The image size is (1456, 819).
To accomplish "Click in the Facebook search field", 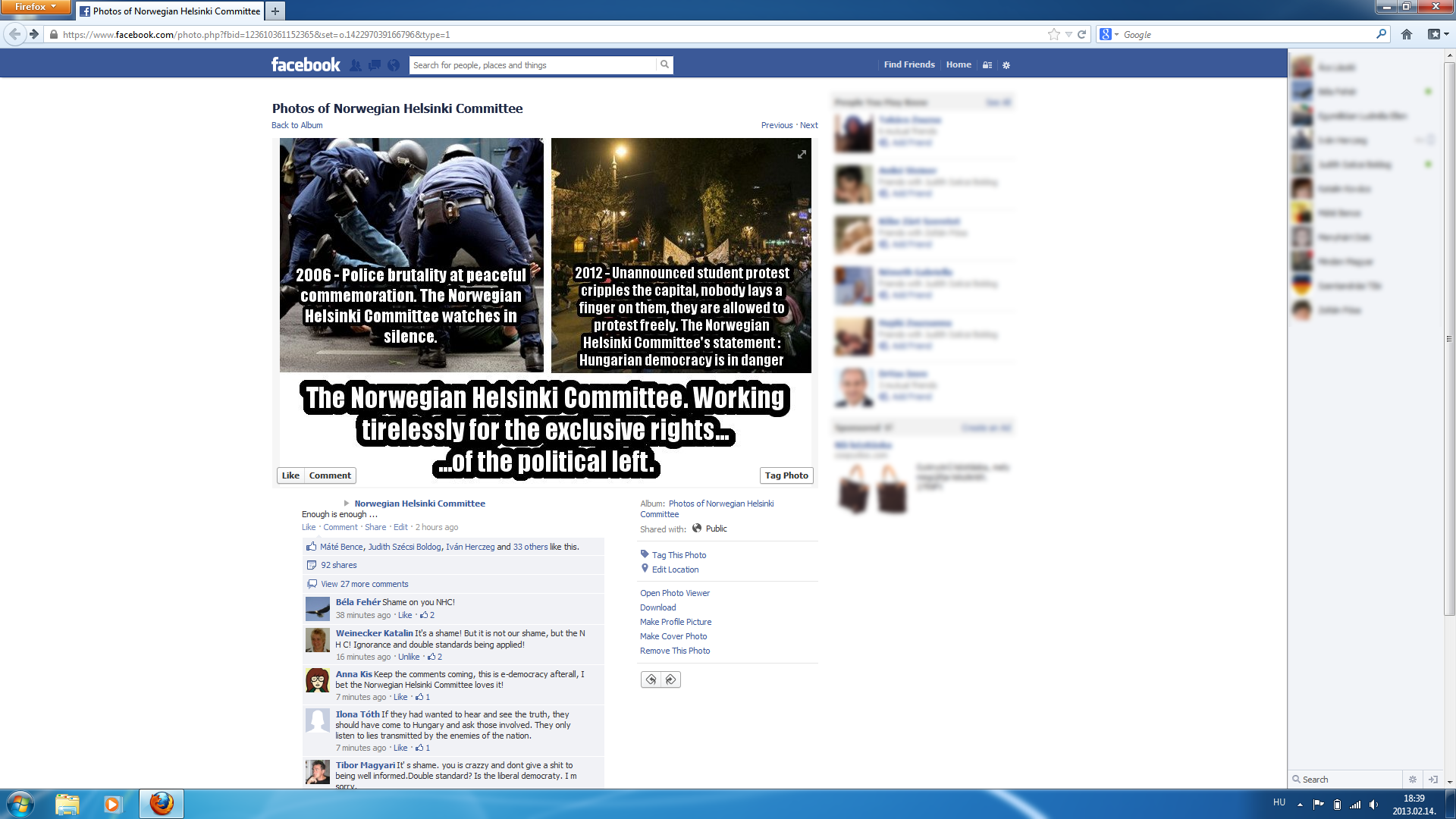I will (x=532, y=65).
